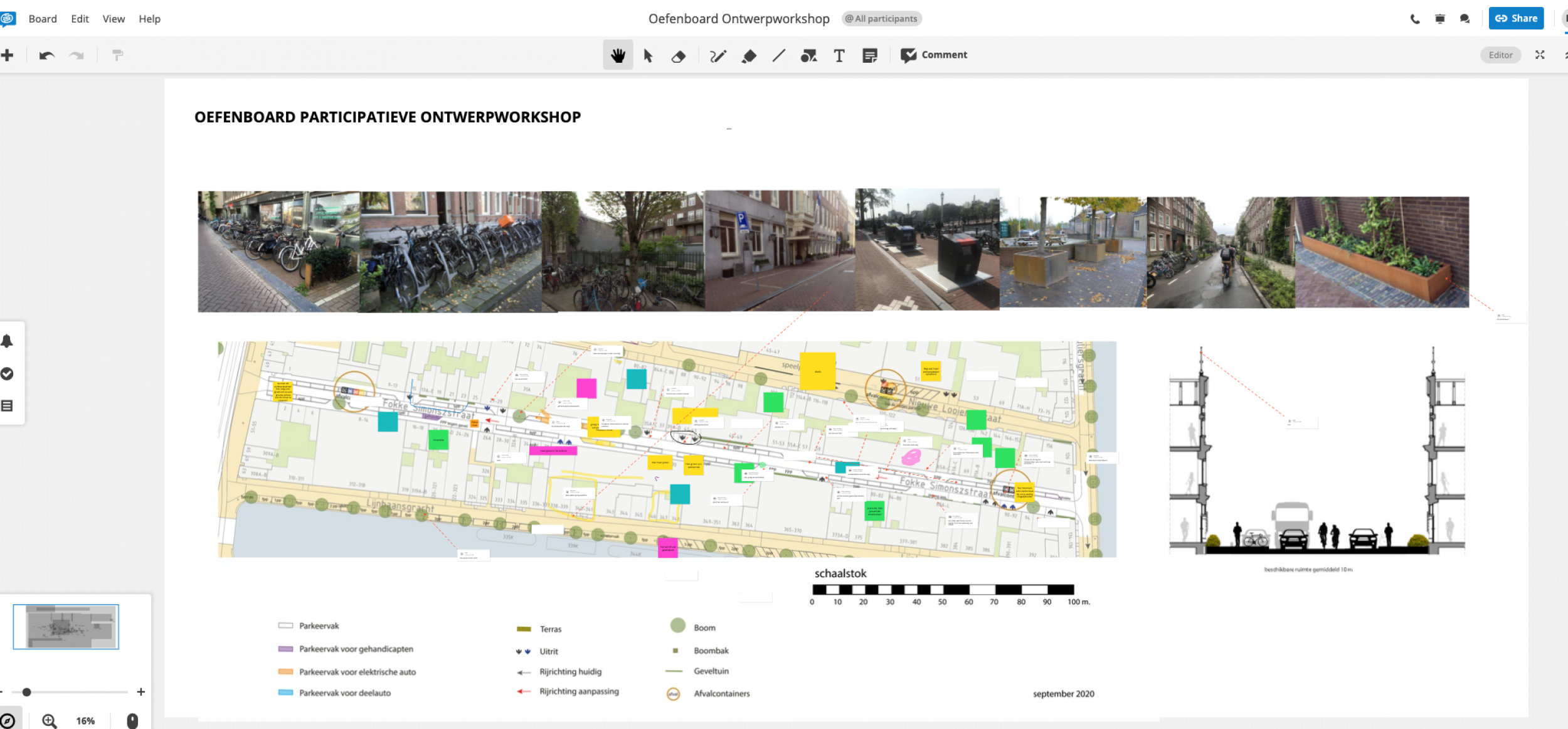
Task: Open the list panel icon
Action: pos(7,406)
